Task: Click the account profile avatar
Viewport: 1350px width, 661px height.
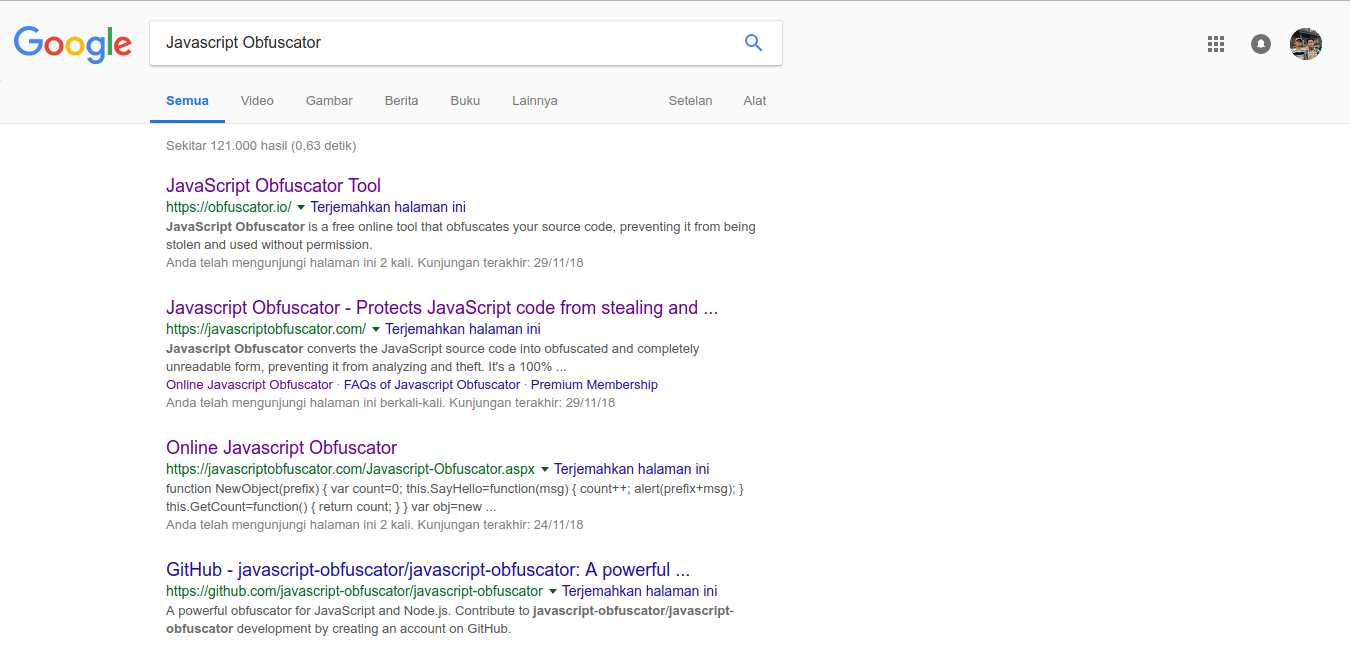Action: 1306,44
